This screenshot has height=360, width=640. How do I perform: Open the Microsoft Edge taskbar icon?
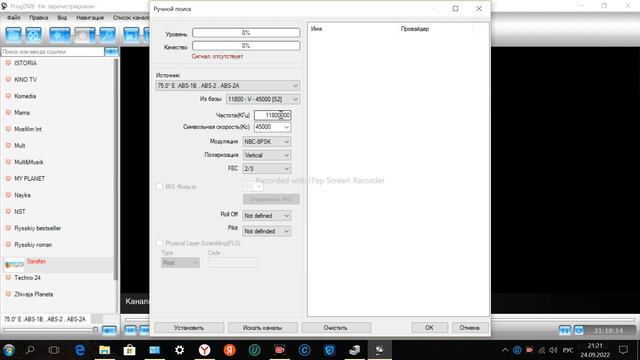[80, 350]
